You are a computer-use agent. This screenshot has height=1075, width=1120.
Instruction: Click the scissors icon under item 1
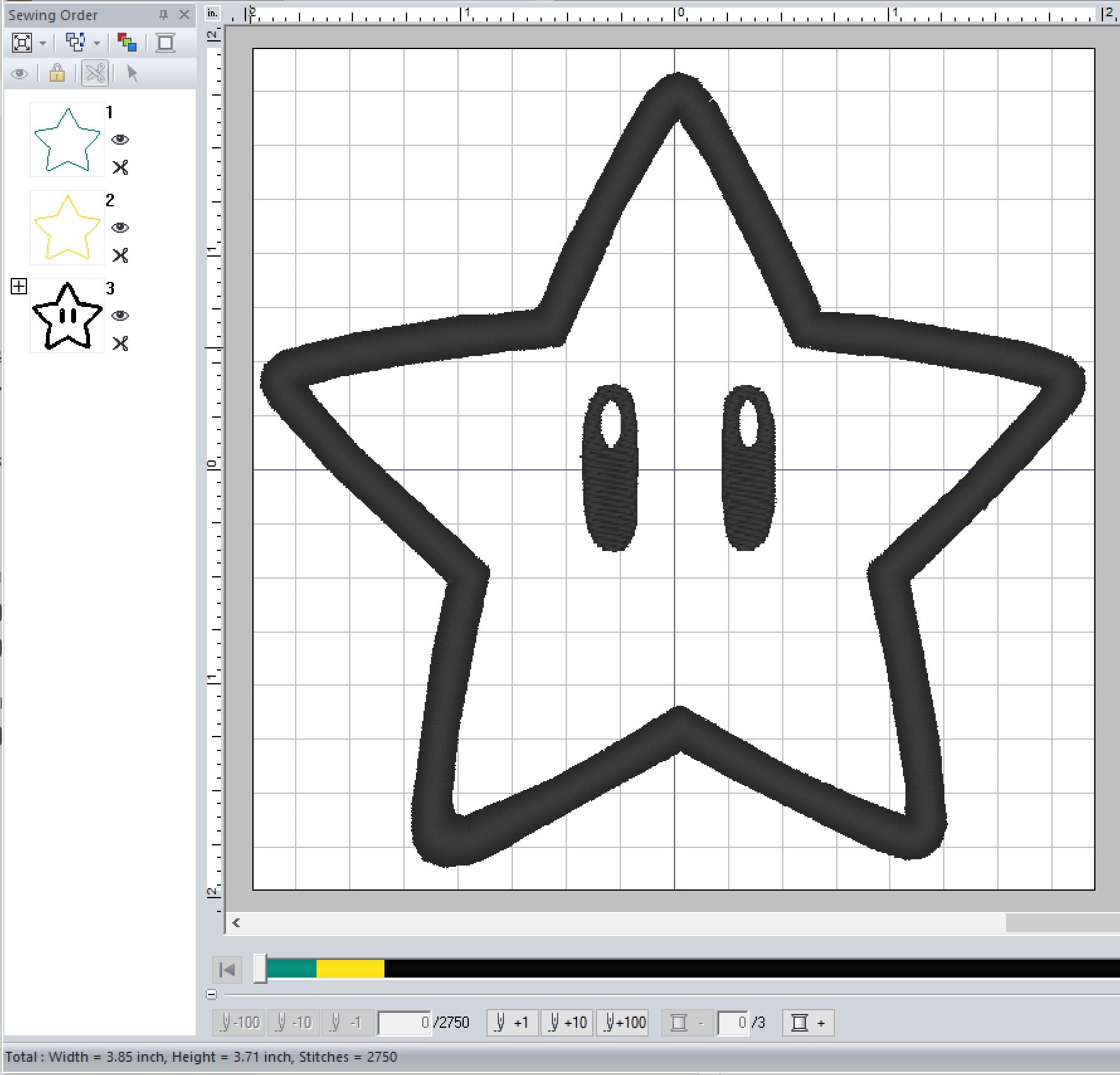tap(120, 167)
